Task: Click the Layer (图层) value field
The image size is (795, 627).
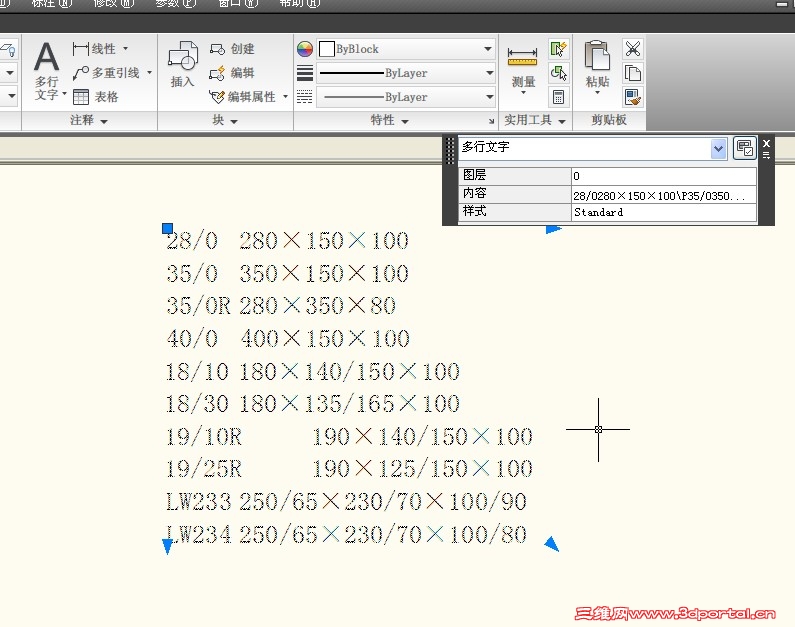Action: pos(664,176)
